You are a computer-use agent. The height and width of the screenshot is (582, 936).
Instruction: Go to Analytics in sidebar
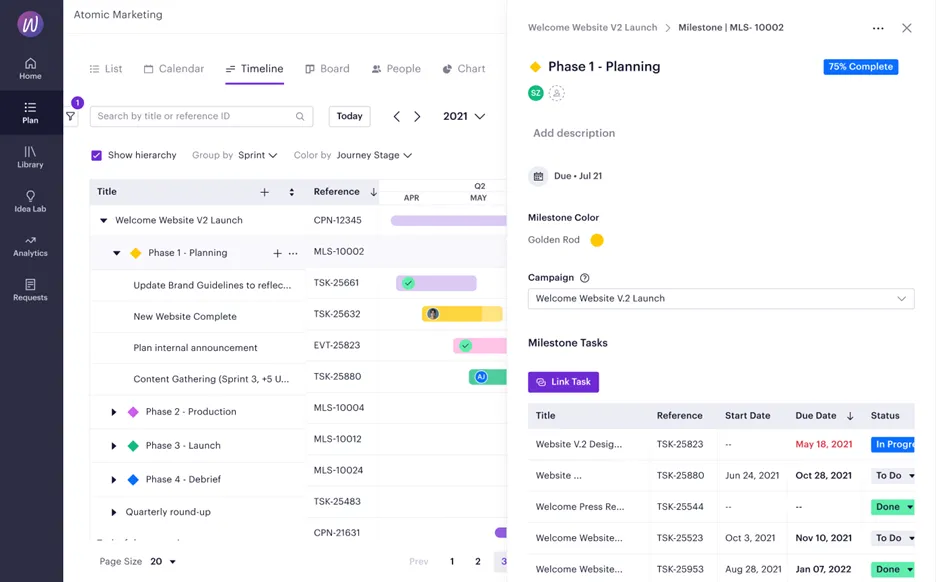pyautogui.click(x=30, y=246)
